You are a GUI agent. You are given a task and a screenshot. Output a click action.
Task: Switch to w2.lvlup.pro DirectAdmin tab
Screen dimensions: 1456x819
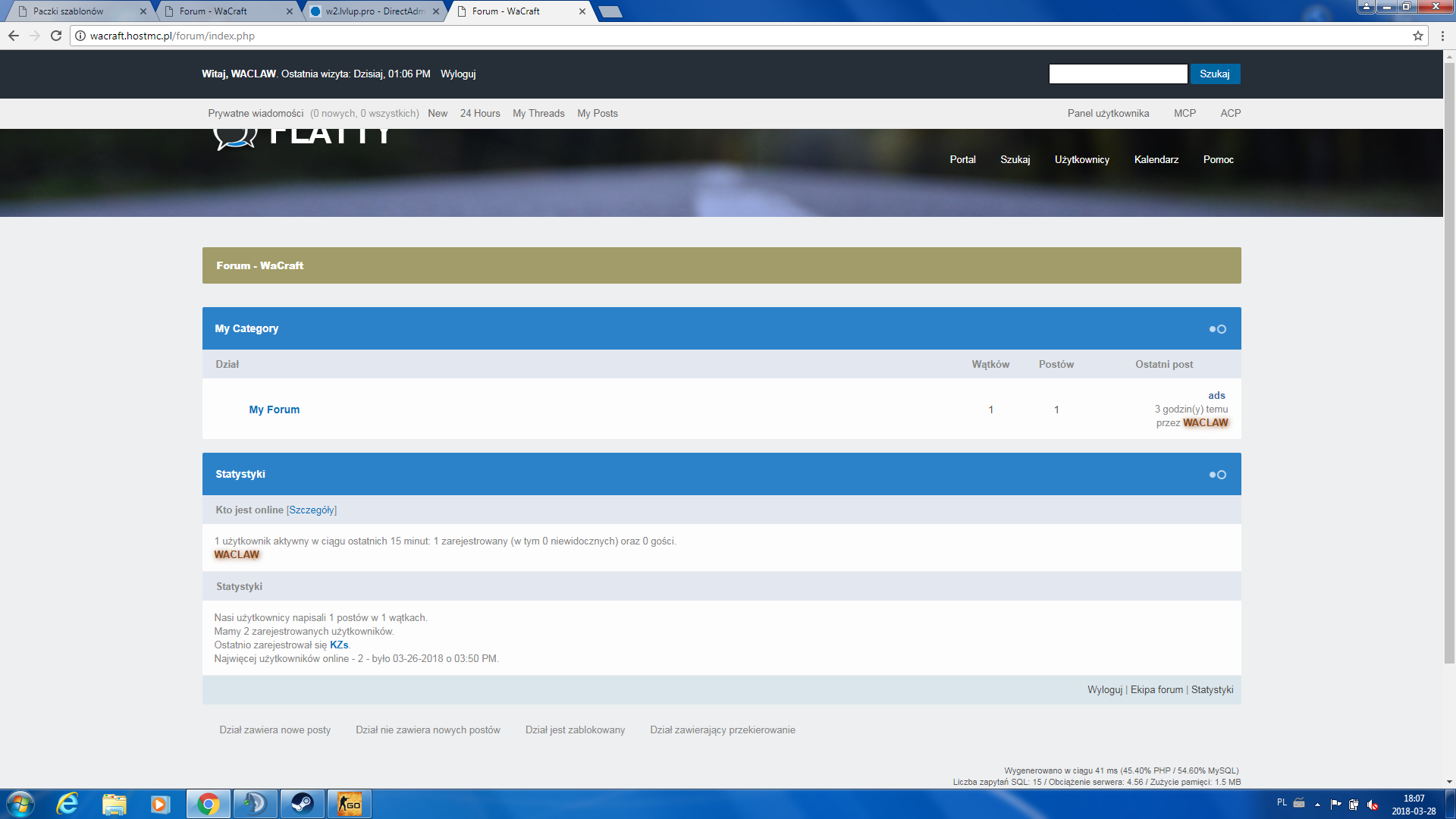[x=374, y=11]
